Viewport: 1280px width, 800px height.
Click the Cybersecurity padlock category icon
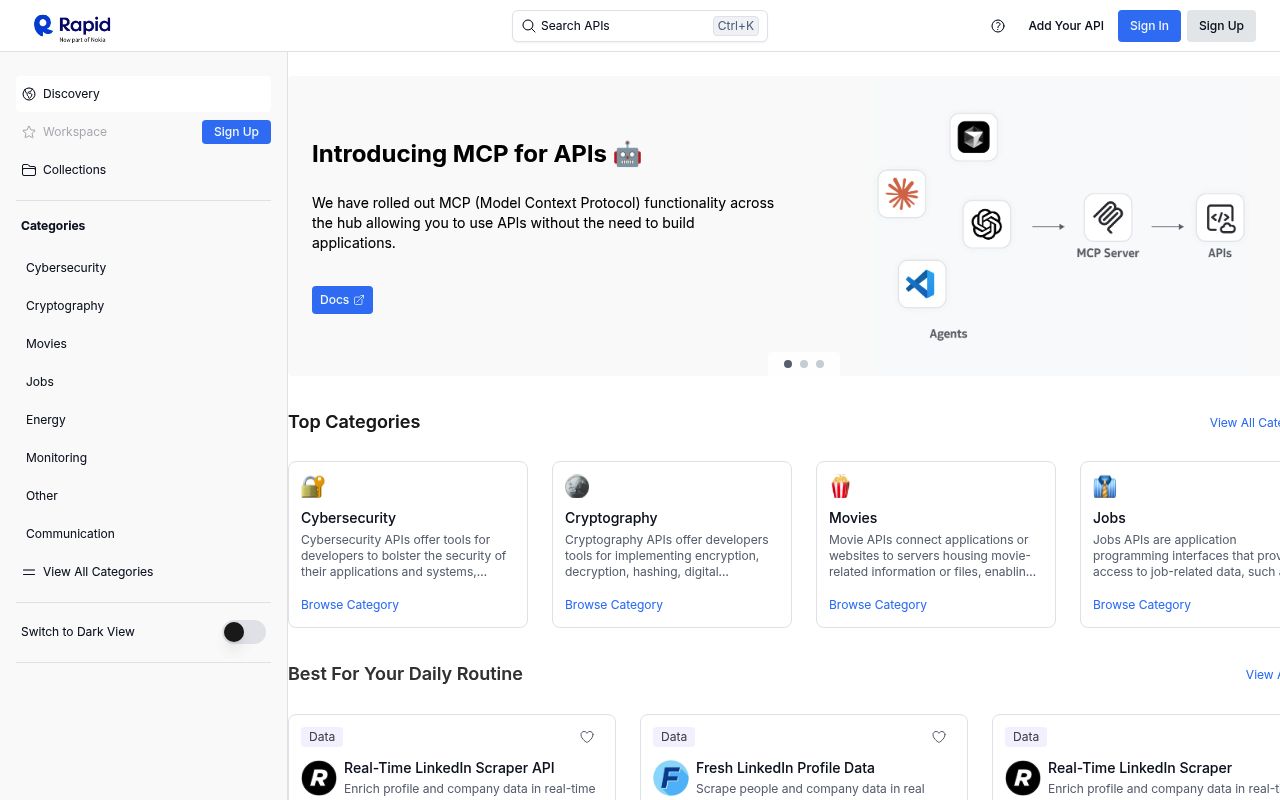click(x=313, y=486)
